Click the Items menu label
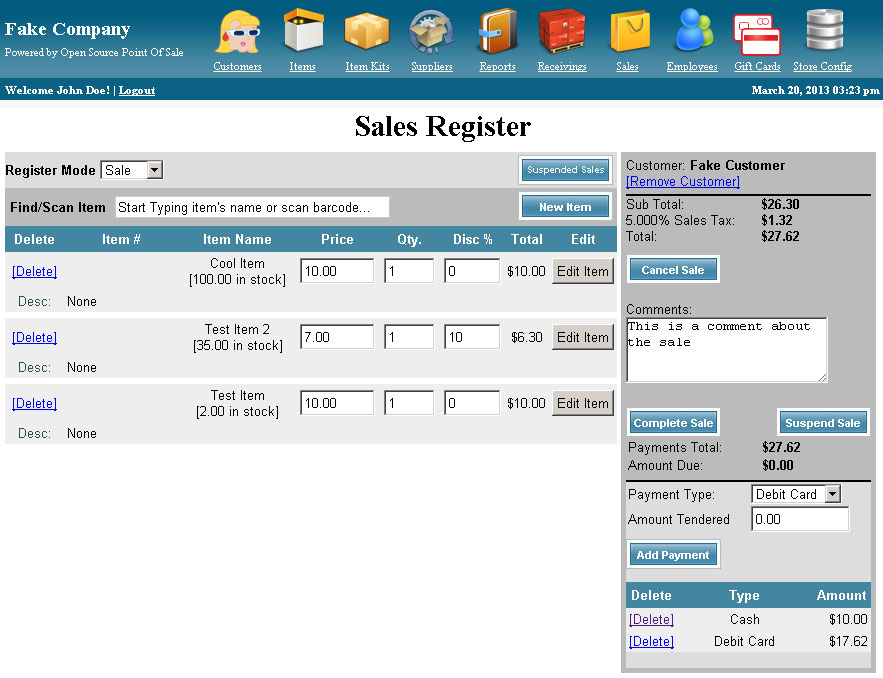 302,66
